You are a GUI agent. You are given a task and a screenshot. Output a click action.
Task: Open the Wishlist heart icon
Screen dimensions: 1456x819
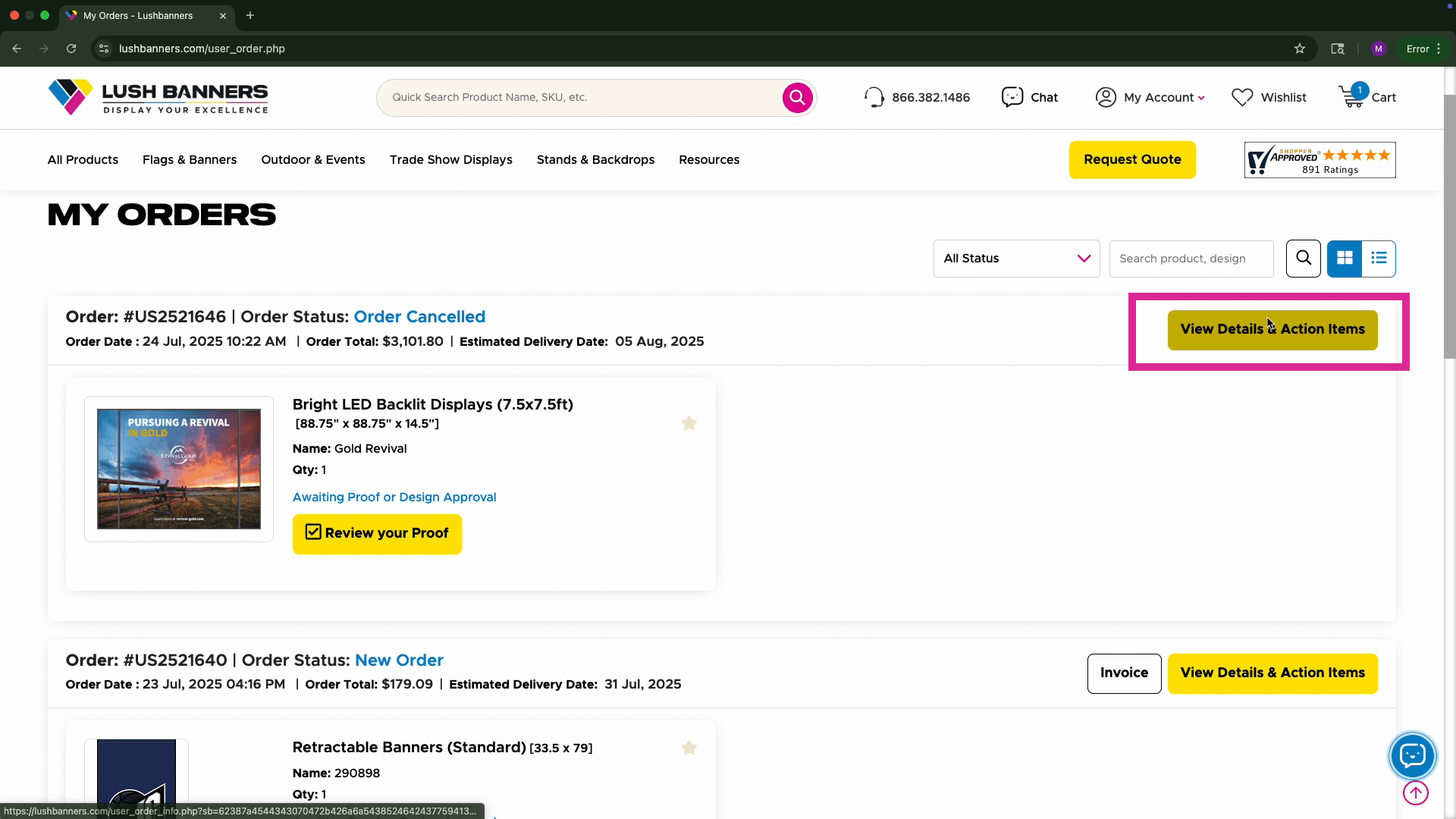[1242, 97]
